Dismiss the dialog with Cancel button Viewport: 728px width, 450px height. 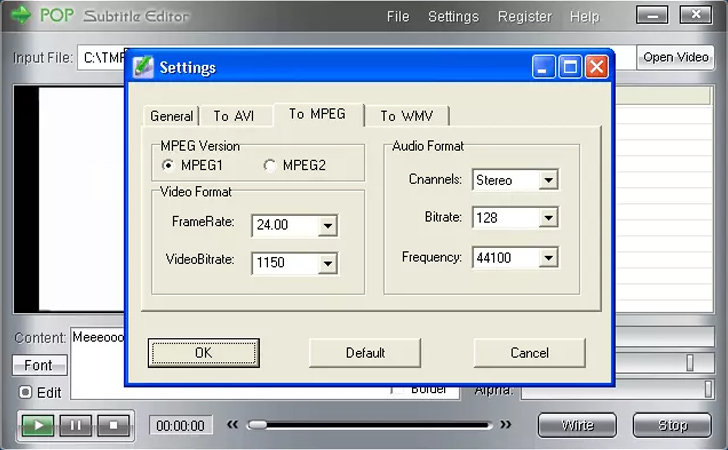click(x=529, y=353)
